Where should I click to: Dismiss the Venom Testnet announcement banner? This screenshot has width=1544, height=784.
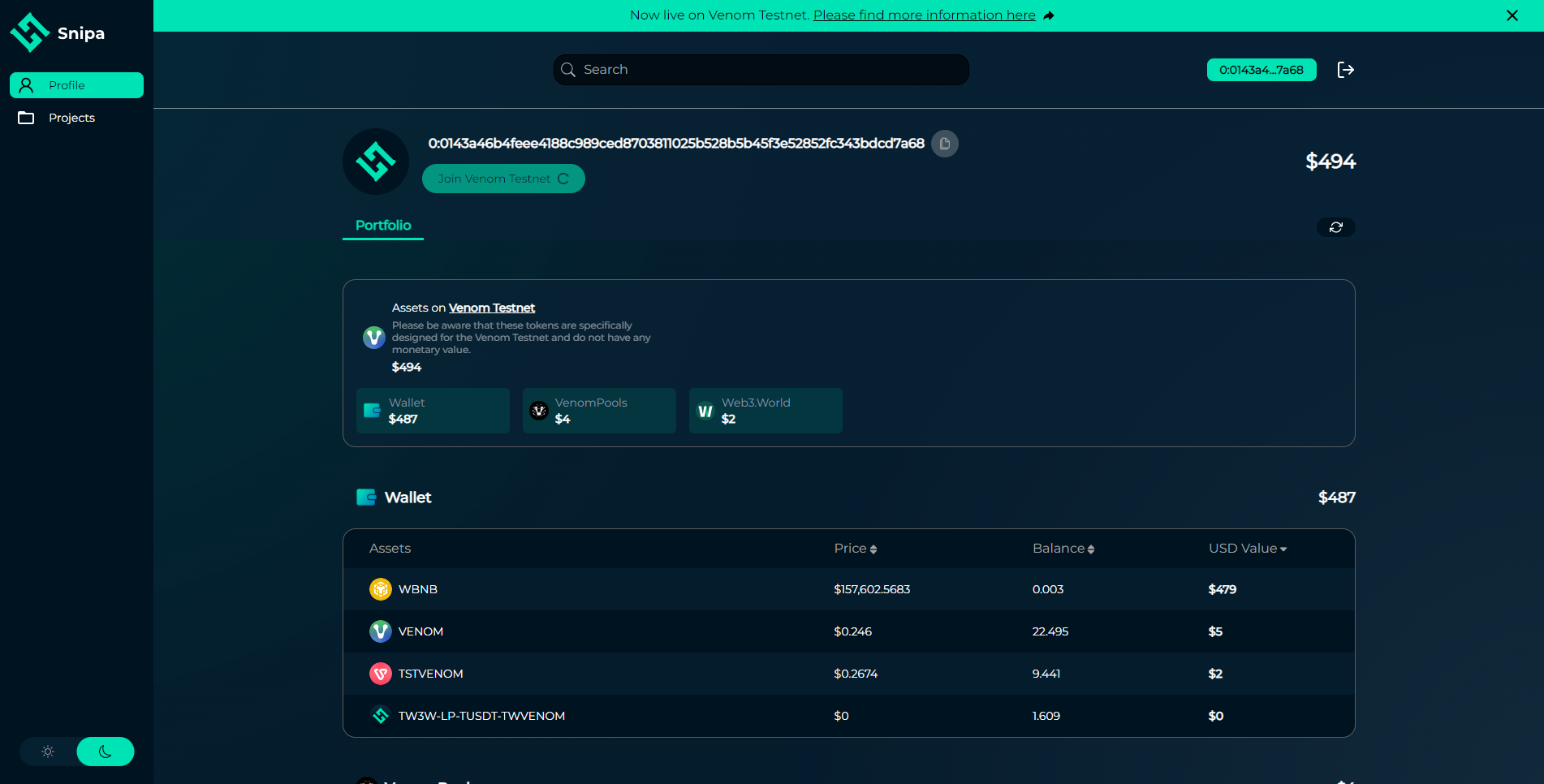click(1512, 15)
